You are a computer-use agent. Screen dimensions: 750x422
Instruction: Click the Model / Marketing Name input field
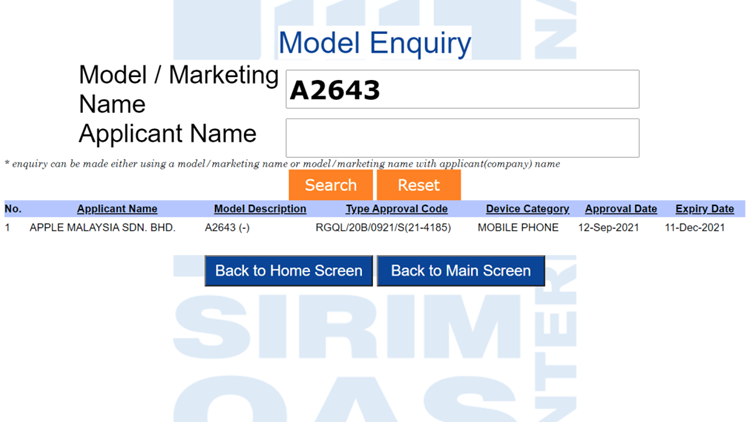point(463,89)
